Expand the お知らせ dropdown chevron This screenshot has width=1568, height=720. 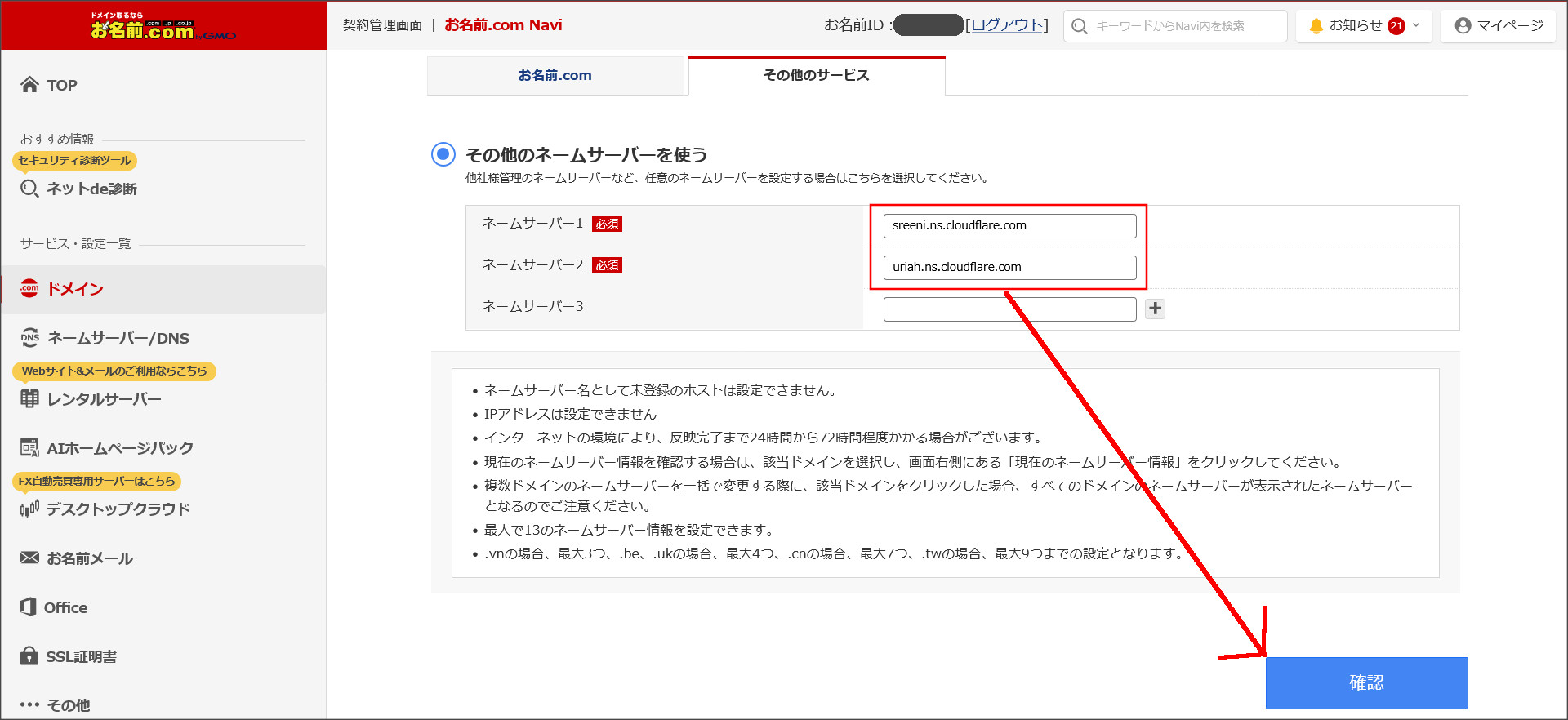pyautogui.click(x=1416, y=25)
